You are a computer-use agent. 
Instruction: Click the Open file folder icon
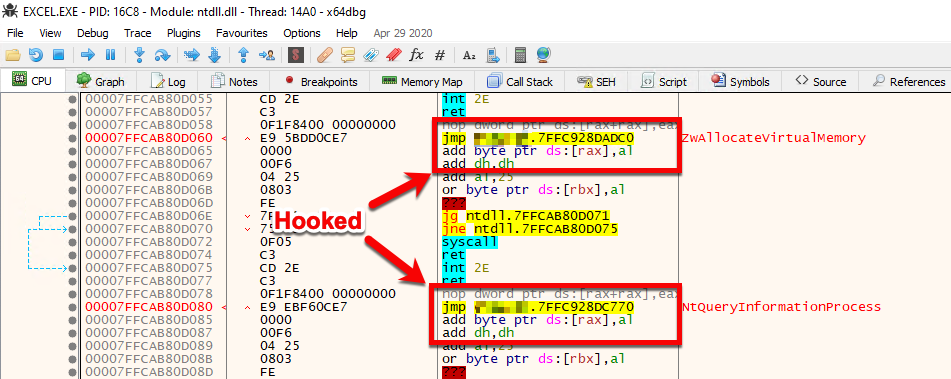(x=13, y=55)
